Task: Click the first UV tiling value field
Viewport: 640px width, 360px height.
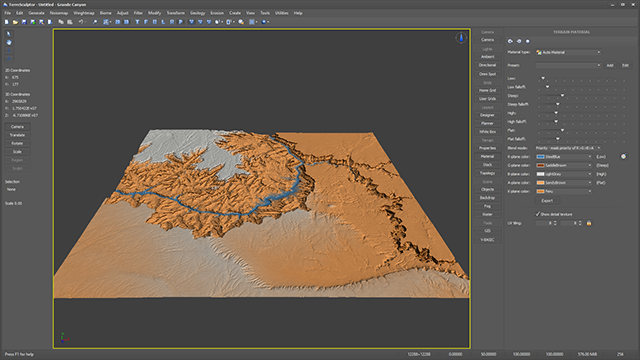Action: coord(544,223)
